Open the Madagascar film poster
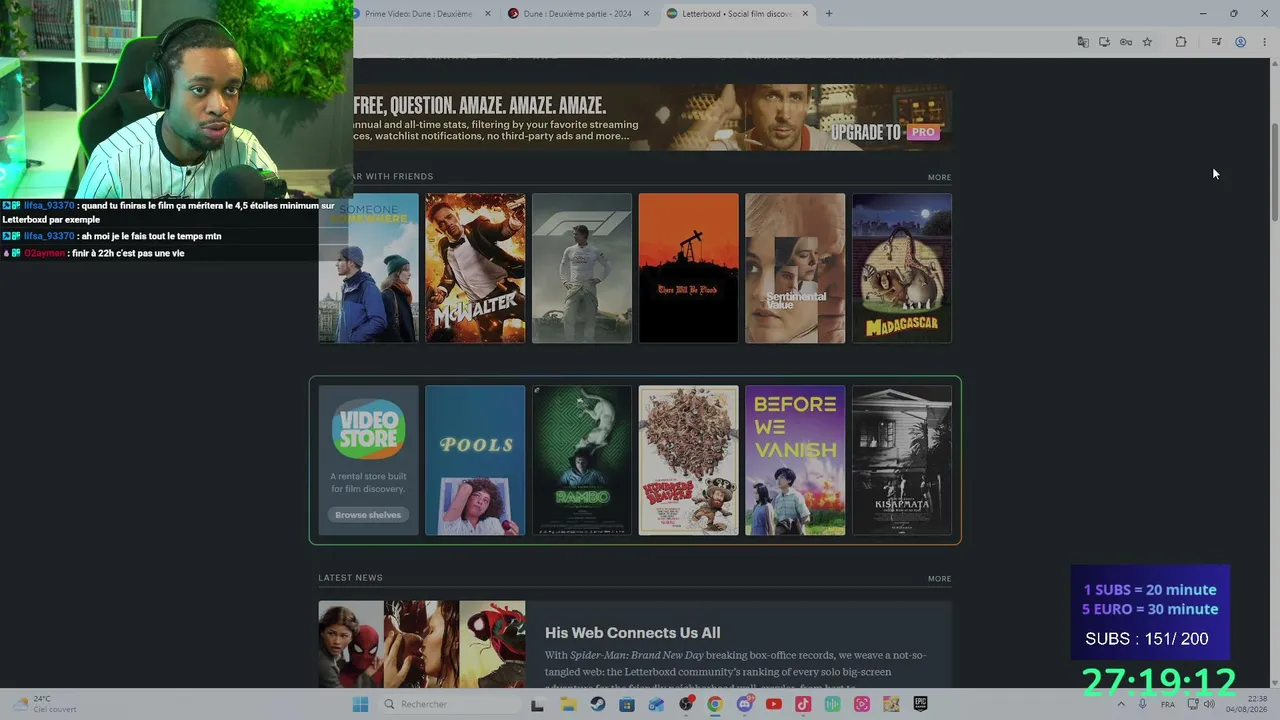Image resolution: width=1280 pixels, height=720 pixels. [902, 268]
